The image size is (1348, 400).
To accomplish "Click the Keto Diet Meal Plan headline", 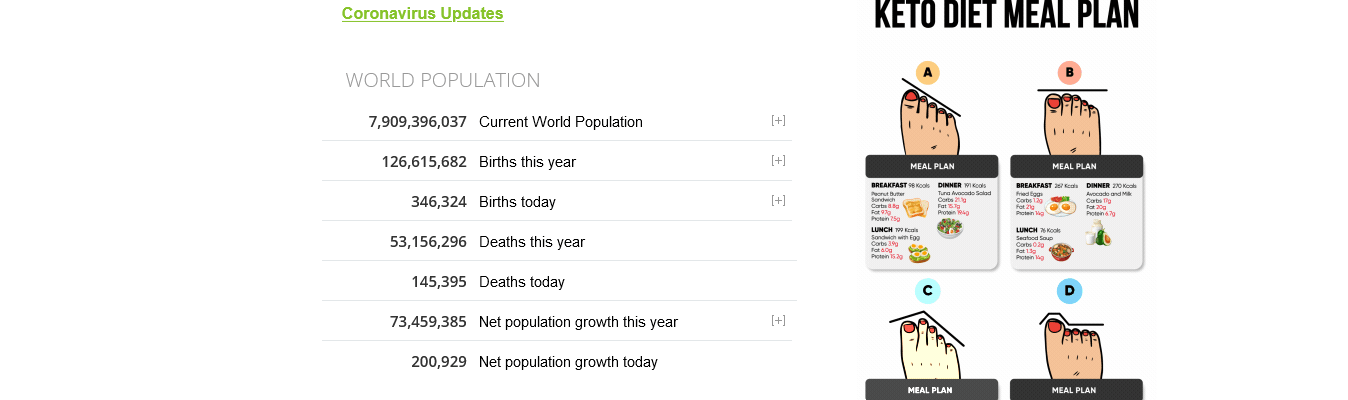I will tap(1006, 16).
